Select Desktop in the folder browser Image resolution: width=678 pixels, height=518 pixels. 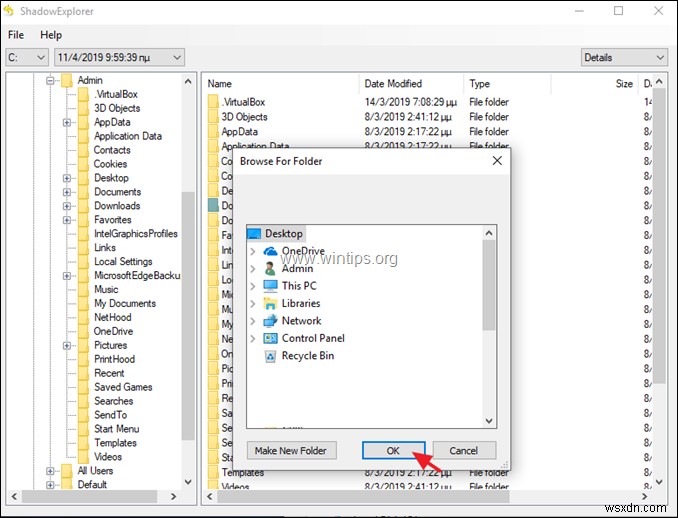[x=284, y=233]
